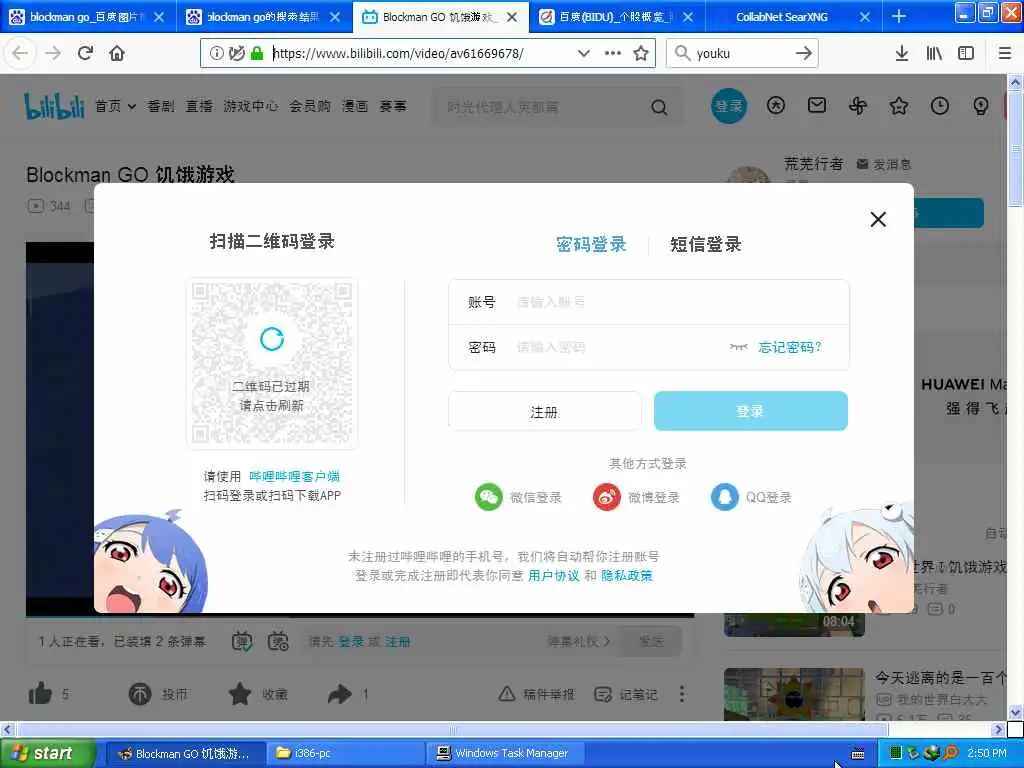Click the bilibili search magnifier icon
This screenshot has width=1024, height=768.
pyautogui.click(x=660, y=107)
